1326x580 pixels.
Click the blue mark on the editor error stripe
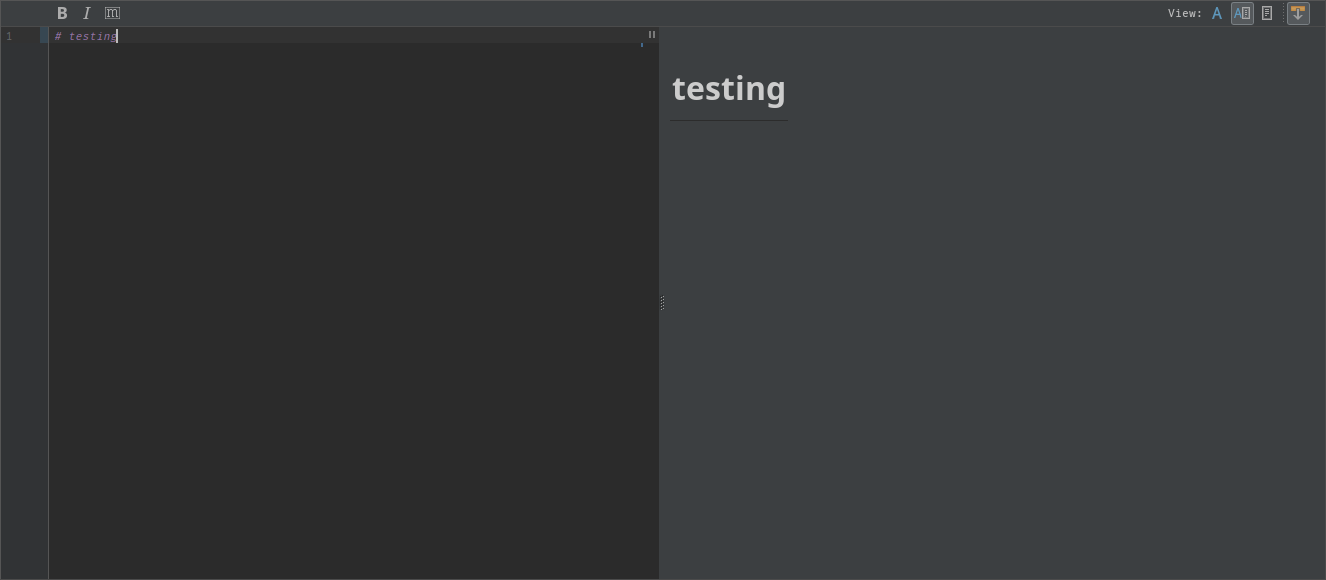[642, 46]
